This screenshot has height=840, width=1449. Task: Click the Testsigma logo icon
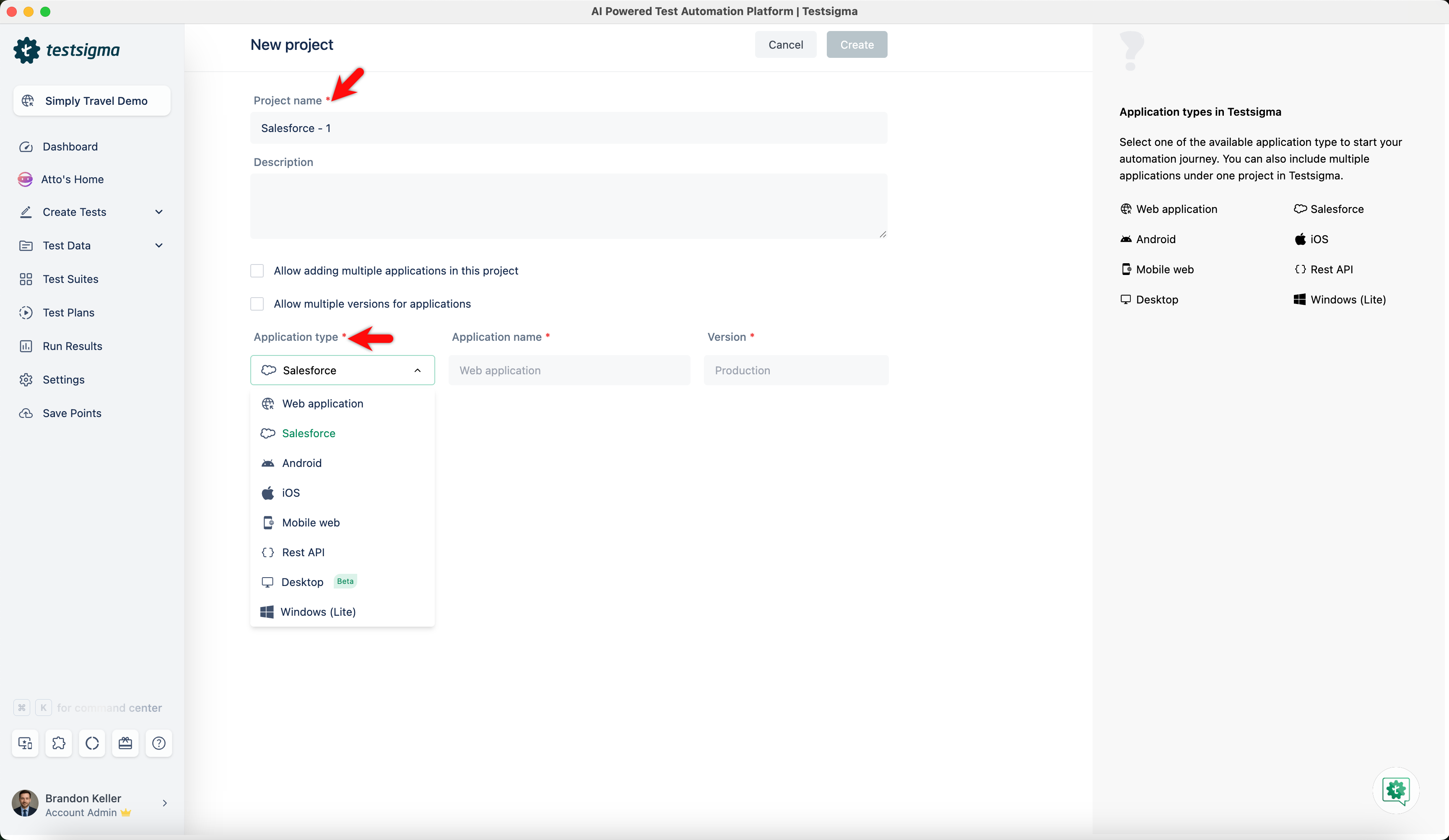[x=26, y=50]
